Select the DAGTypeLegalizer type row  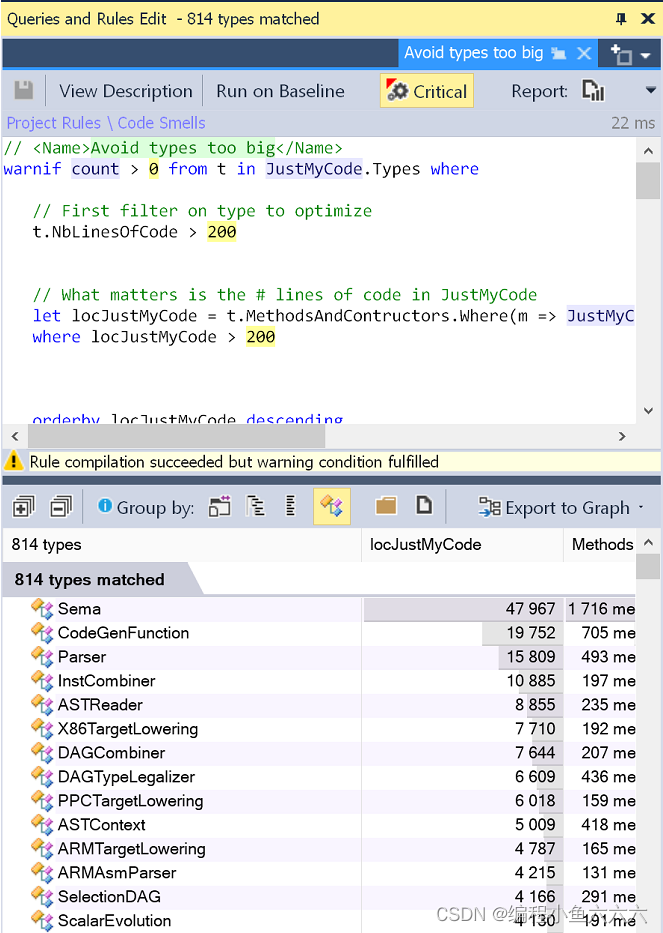point(319,777)
